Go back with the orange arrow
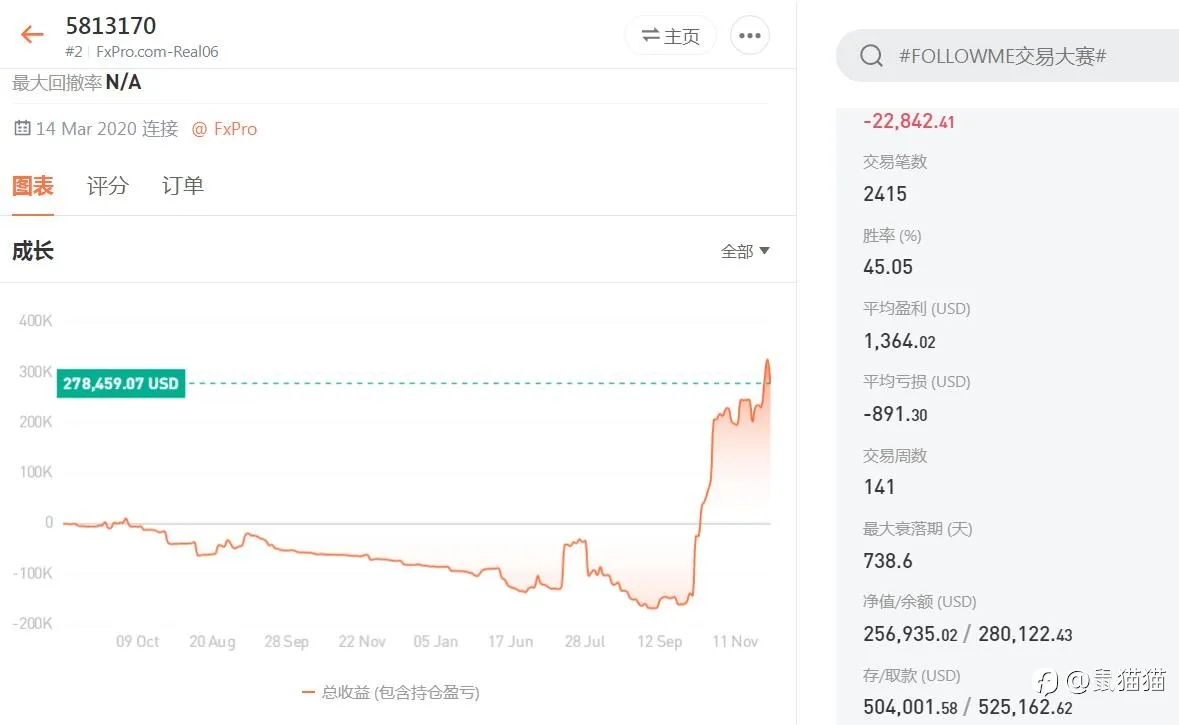 (x=32, y=34)
